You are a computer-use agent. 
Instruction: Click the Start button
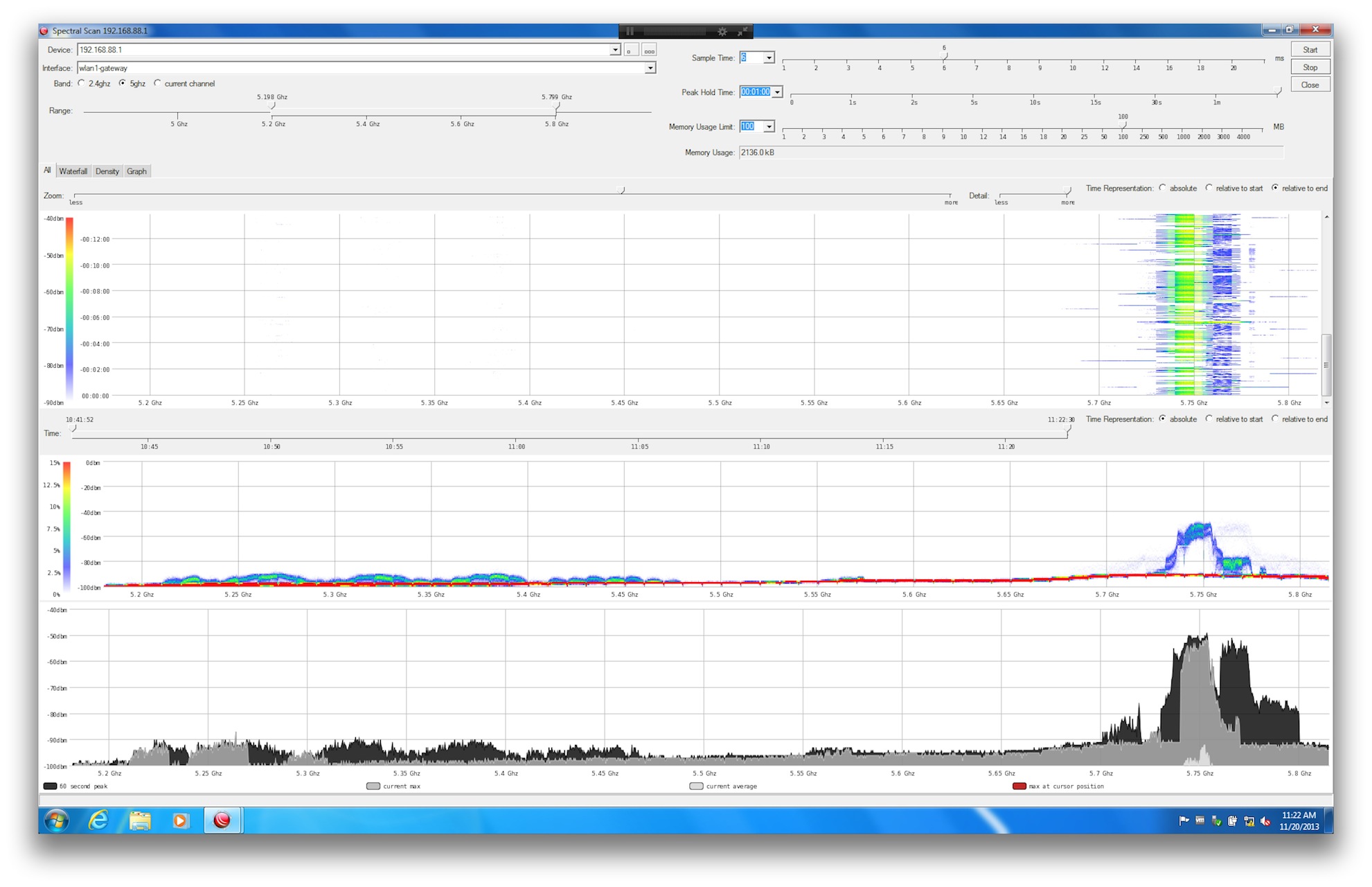(x=1310, y=50)
